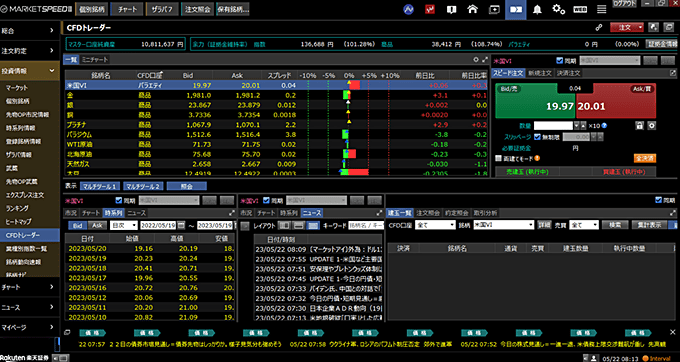
Task: Select the Bid toggle in 時系列 panel
Action: coord(78,225)
